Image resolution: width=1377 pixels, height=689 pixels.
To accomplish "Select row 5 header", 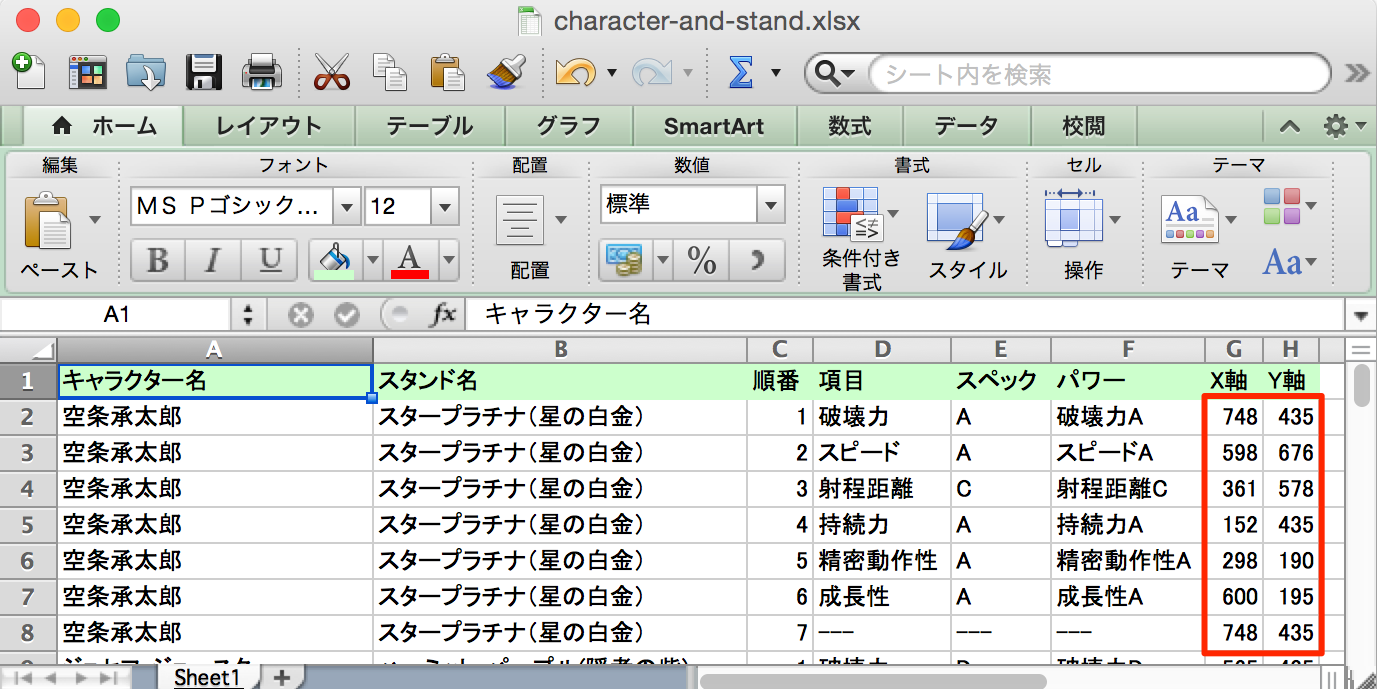I will point(28,524).
